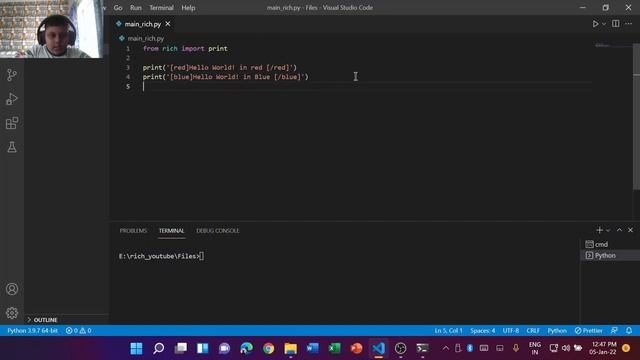Click the editor vertical scrollbar
640x360 pixels.
(x=636, y=116)
